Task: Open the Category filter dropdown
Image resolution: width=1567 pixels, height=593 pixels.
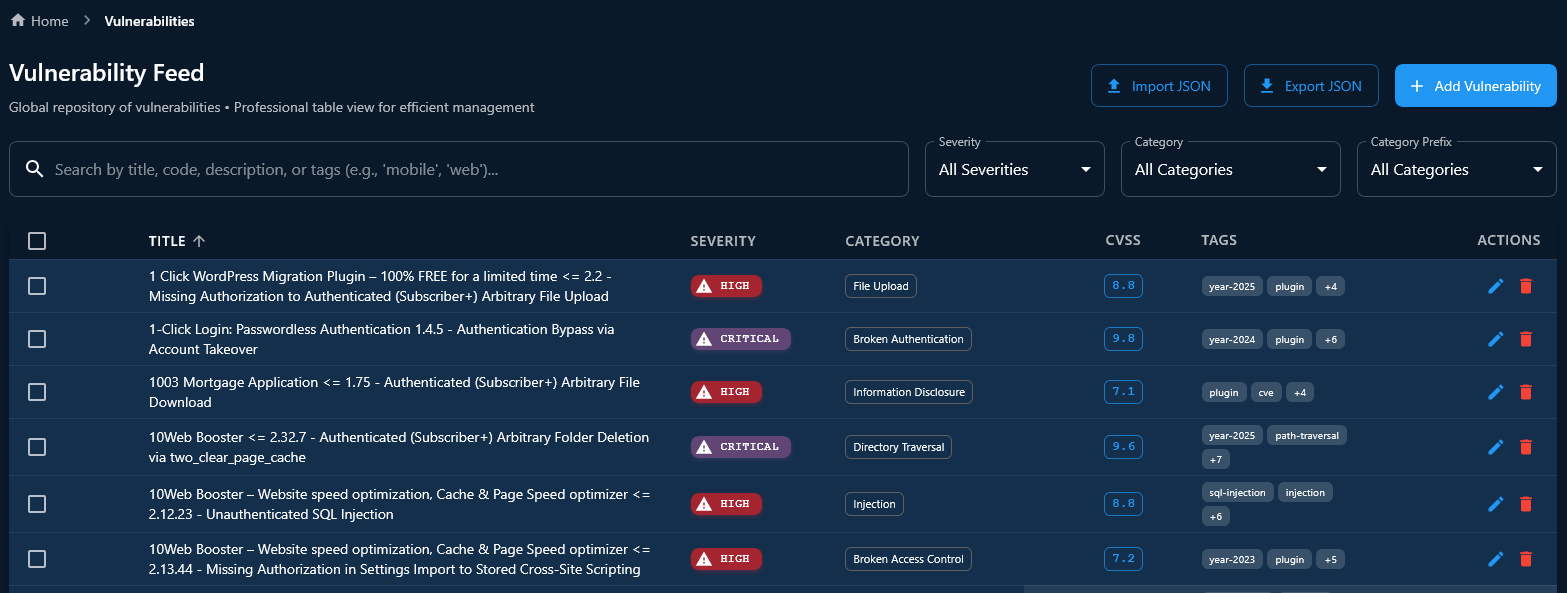Action: click(1231, 169)
